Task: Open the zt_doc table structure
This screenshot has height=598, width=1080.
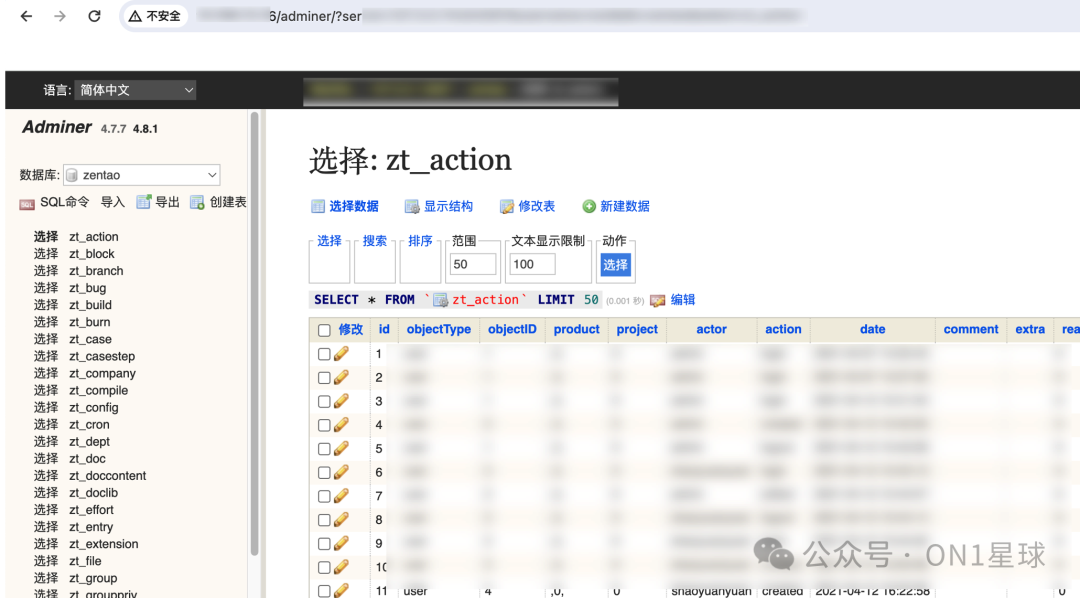Action: (87, 459)
